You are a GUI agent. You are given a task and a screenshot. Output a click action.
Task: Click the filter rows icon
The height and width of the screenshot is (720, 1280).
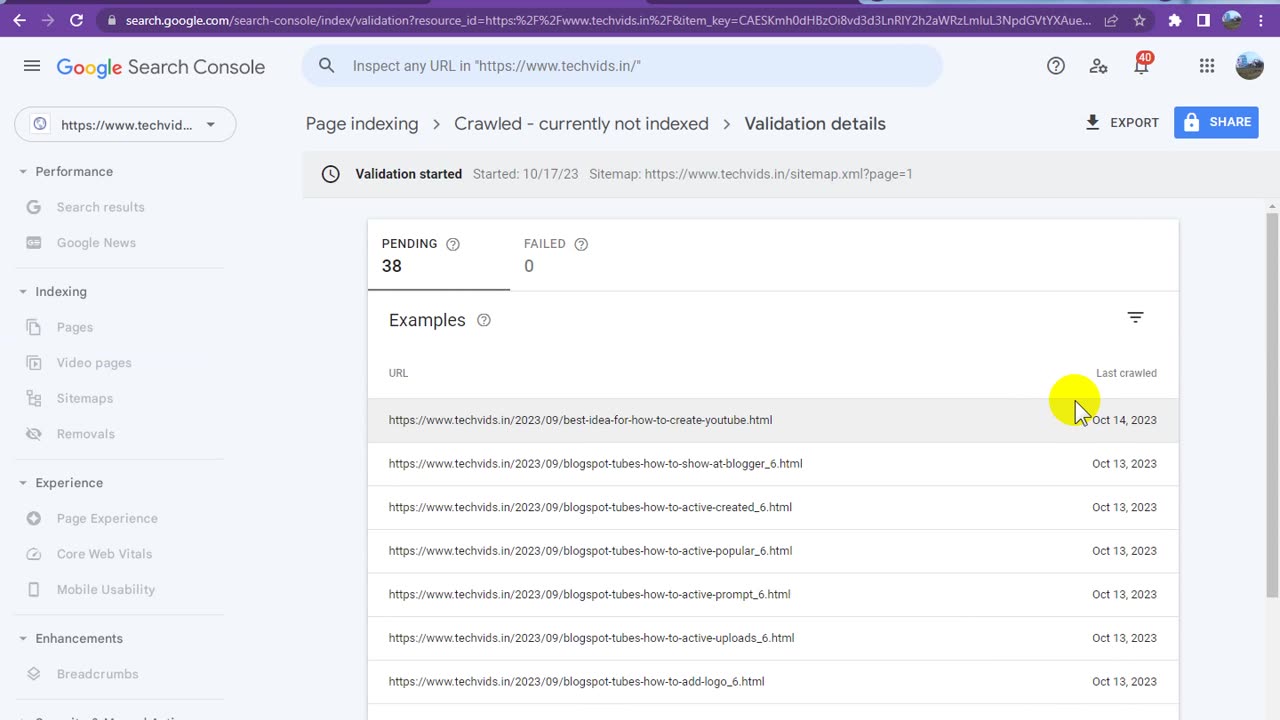1135,318
